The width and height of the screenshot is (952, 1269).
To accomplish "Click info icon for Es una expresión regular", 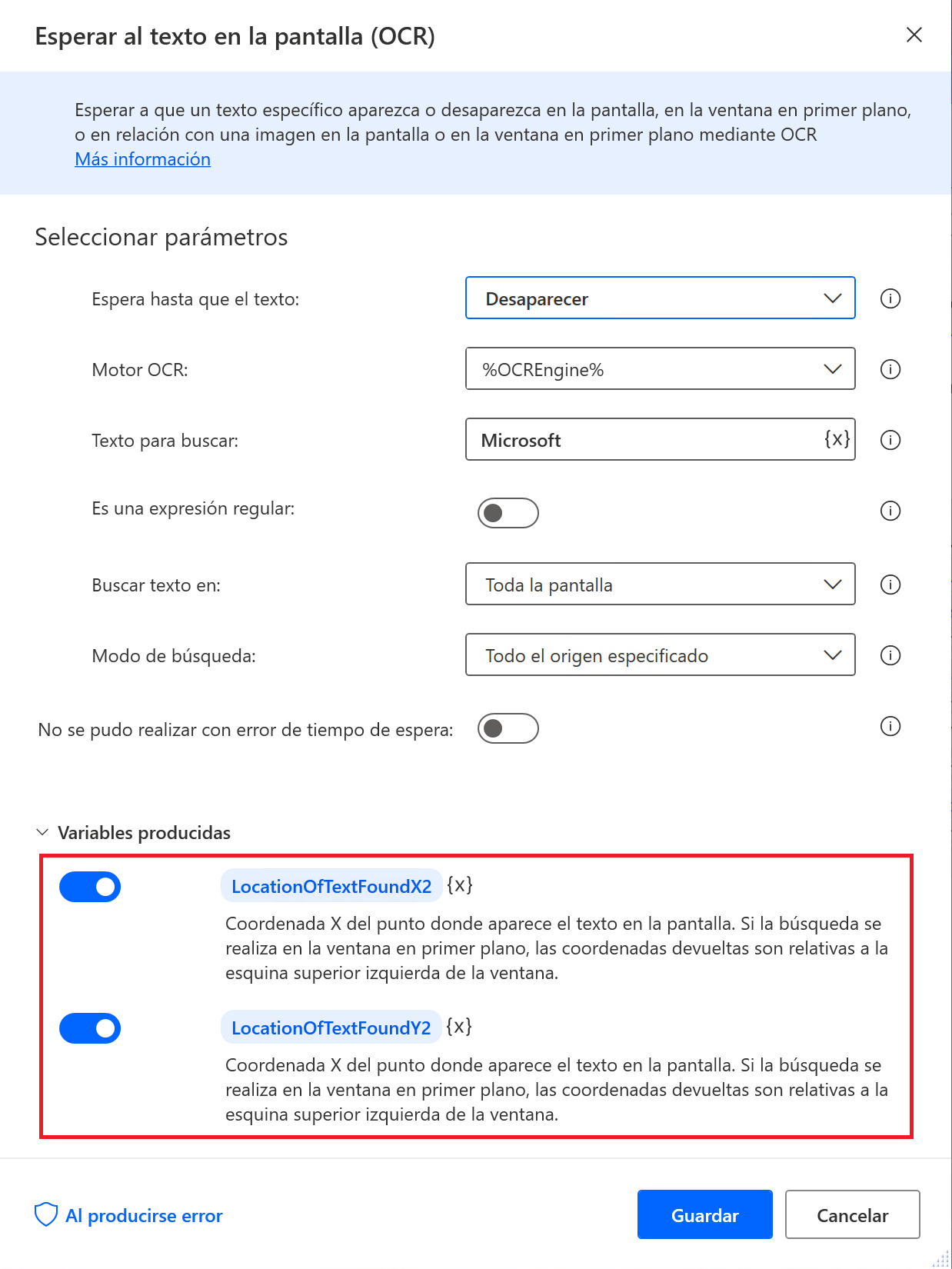I will 890,511.
